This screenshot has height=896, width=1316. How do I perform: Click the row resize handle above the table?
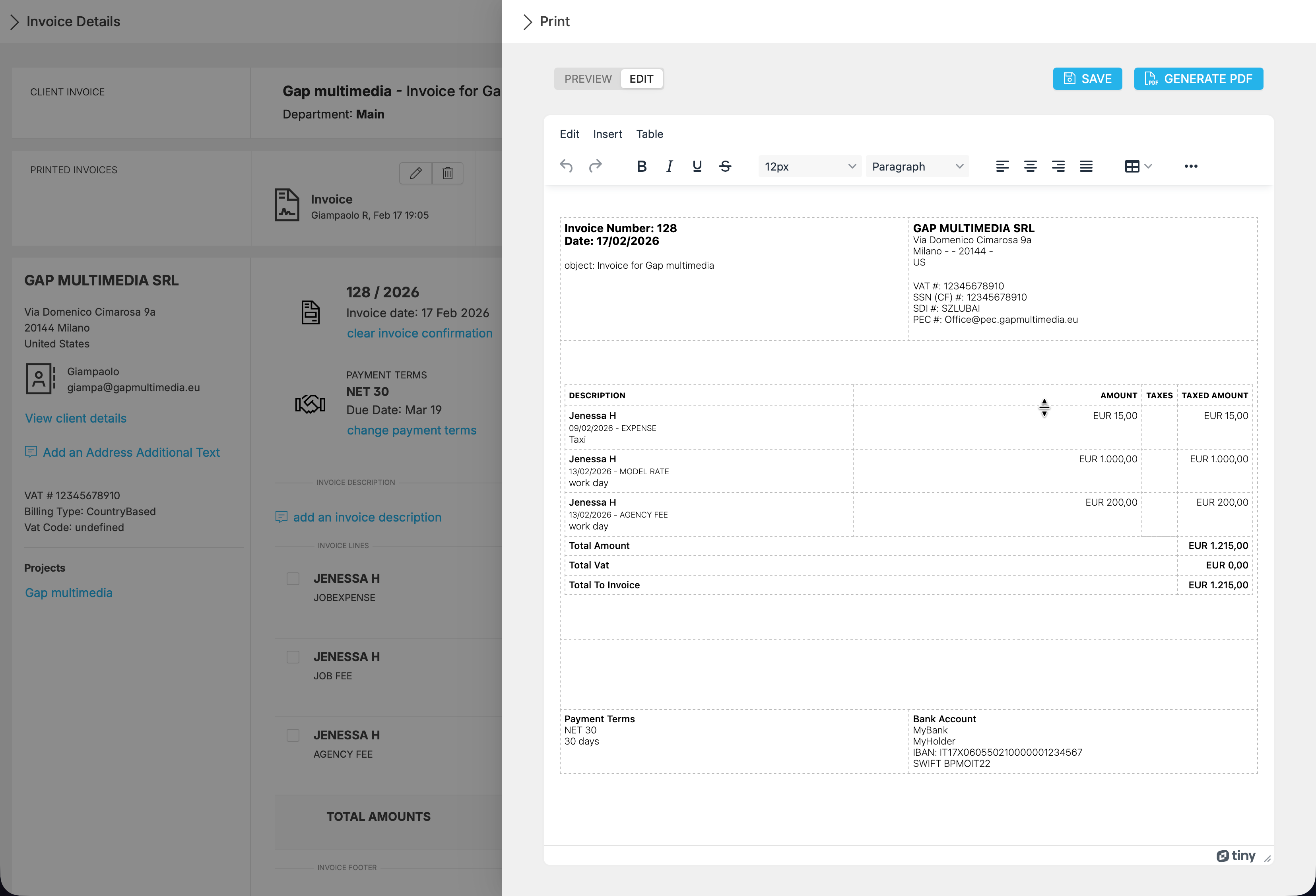coord(1044,407)
